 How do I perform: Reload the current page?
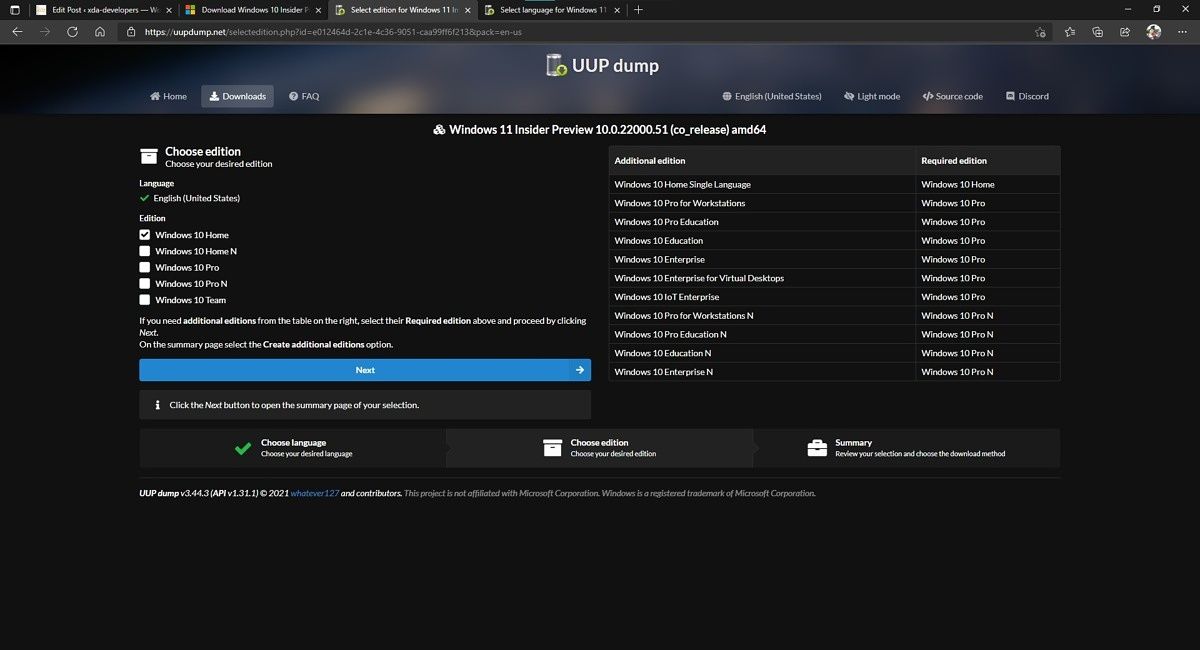pyautogui.click(x=72, y=31)
